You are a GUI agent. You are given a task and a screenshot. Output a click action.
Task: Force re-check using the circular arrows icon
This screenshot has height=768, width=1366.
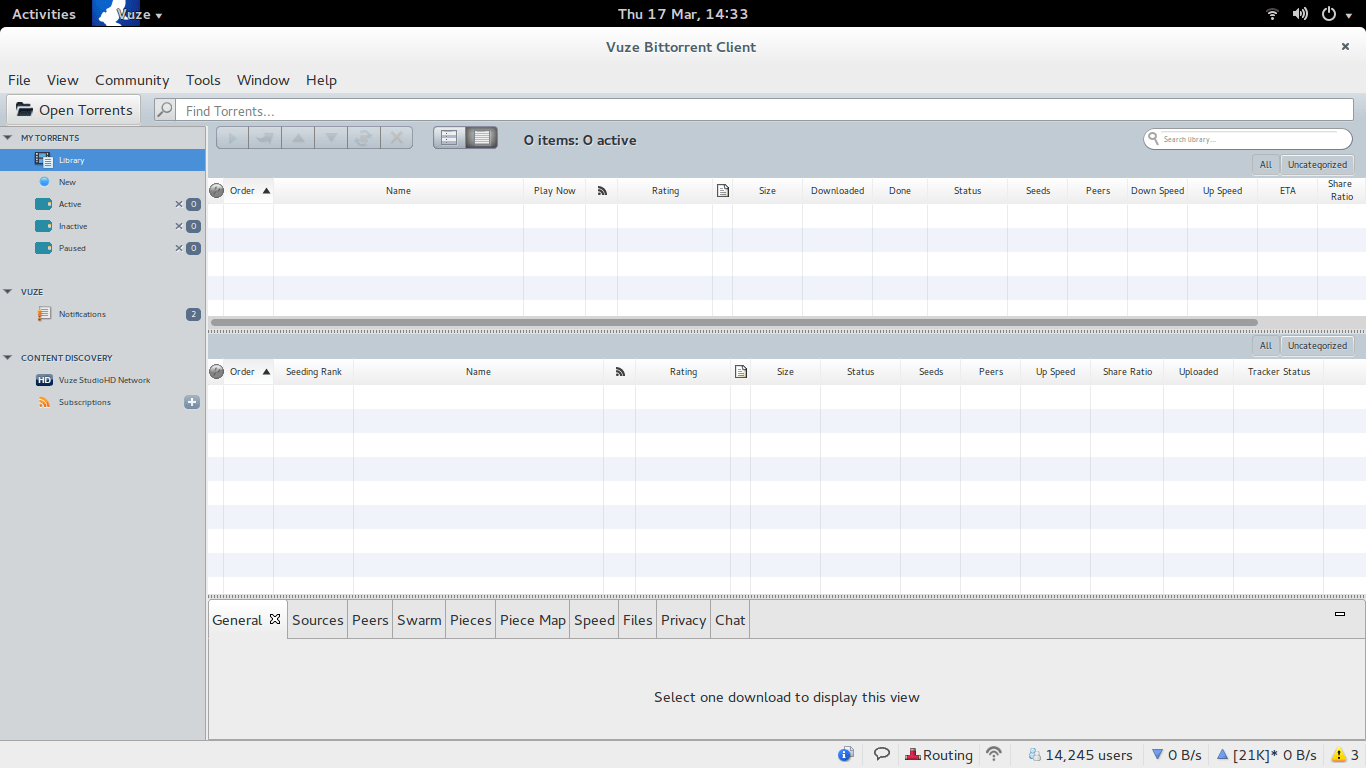[x=364, y=137]
